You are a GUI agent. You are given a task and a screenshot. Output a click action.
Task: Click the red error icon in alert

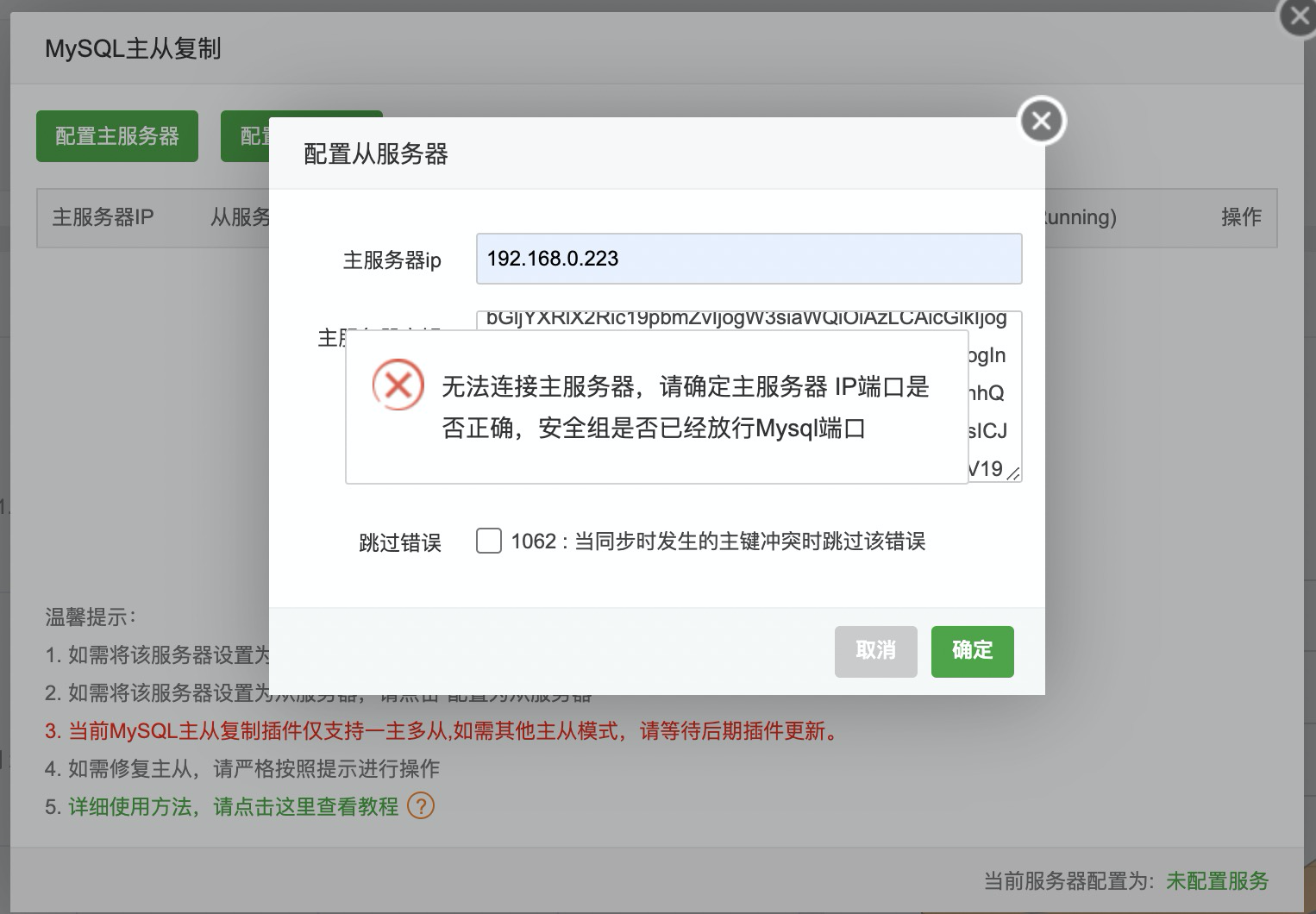pyautogui.click(x=398, y=385)
